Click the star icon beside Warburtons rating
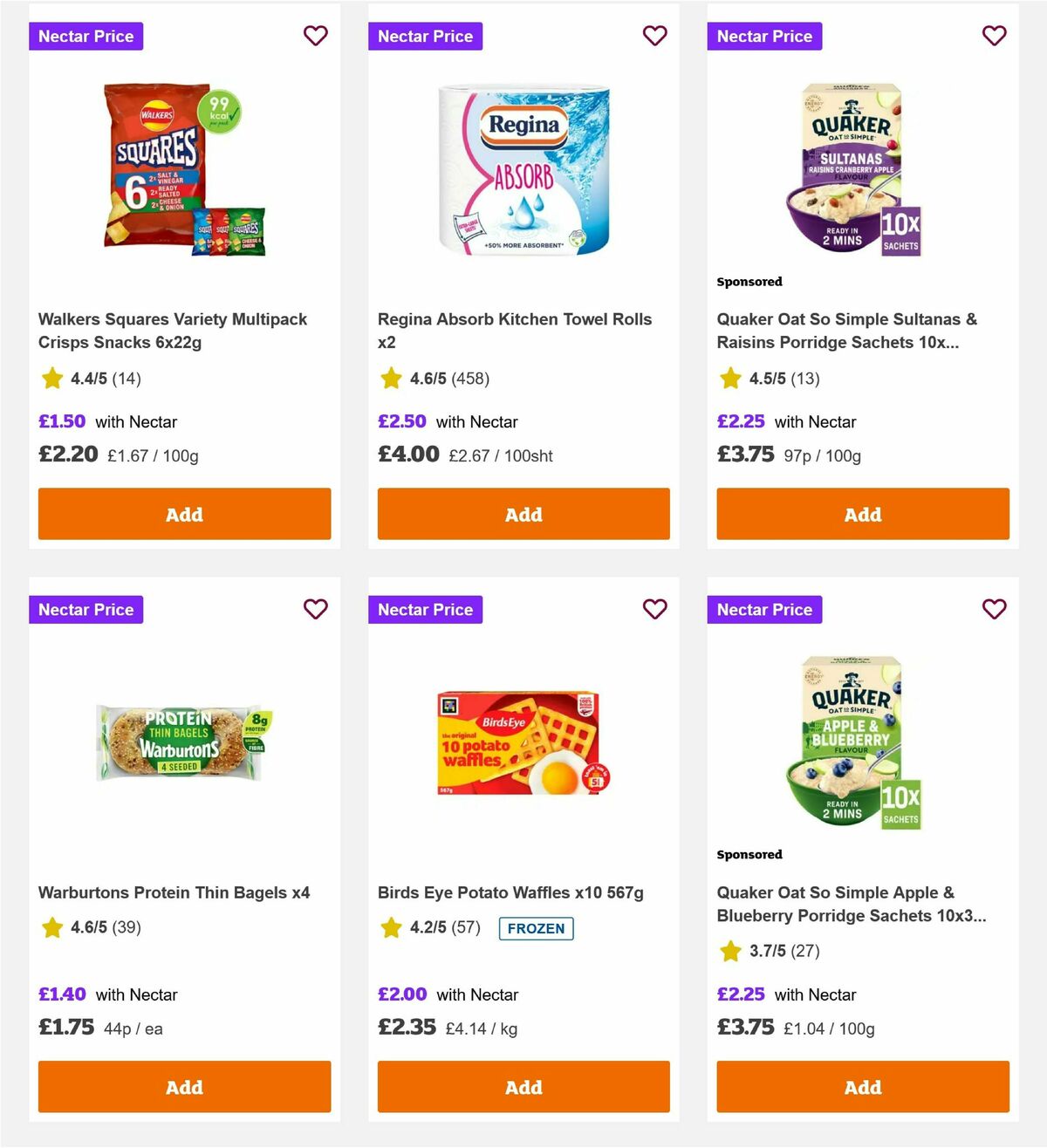Viewport: 1047px width, 1148px height. pyautogui.click(x=51, y=927)
